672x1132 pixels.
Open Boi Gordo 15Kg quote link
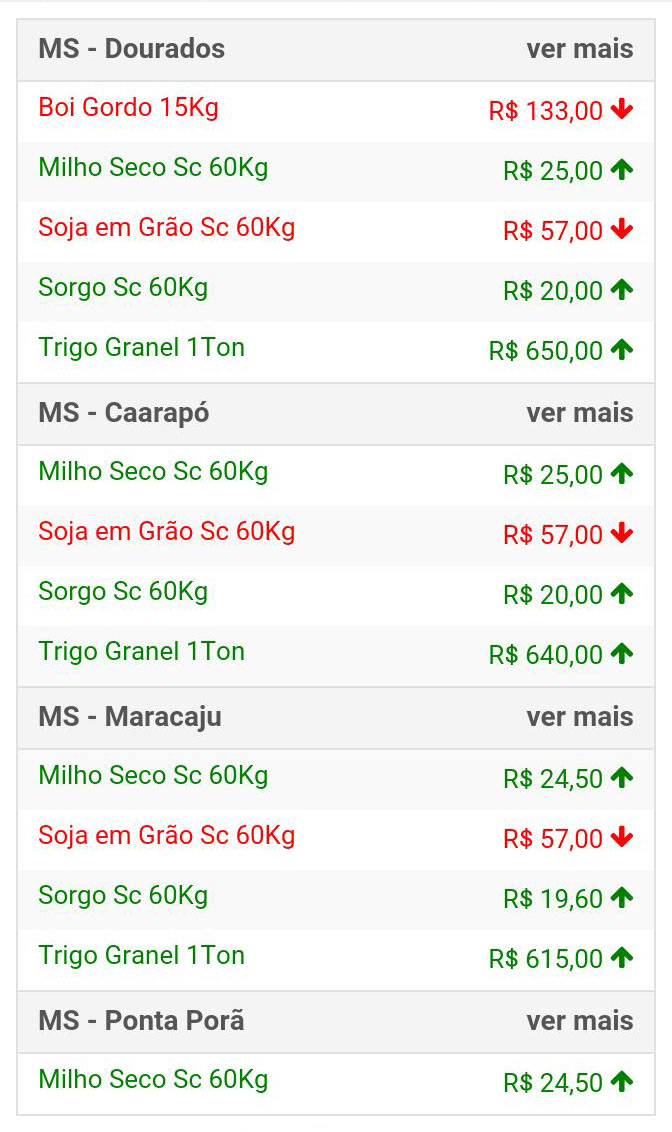(x=128, y=108)
